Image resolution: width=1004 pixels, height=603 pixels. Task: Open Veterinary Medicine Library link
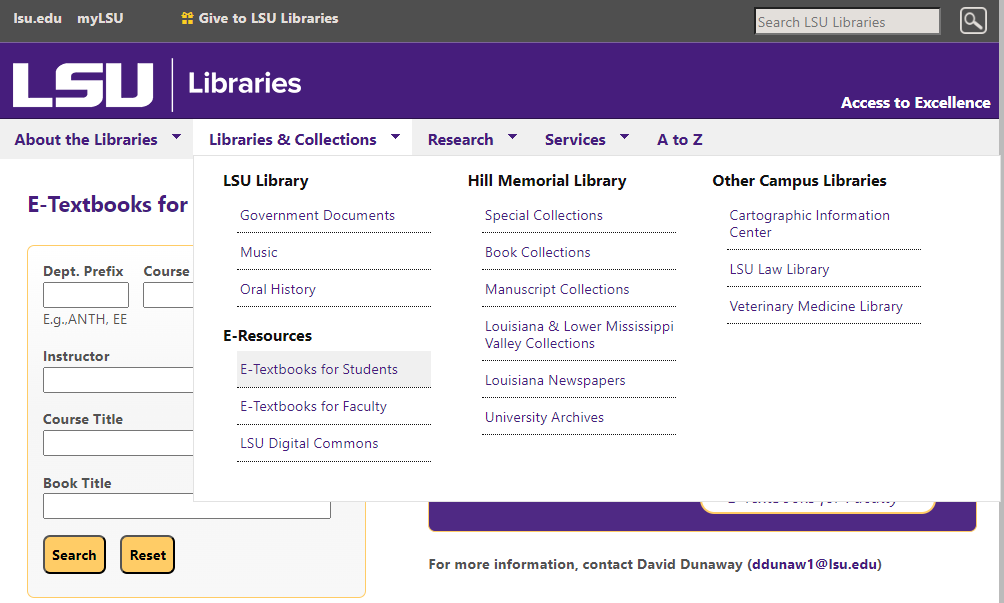[x=816, y=307]
